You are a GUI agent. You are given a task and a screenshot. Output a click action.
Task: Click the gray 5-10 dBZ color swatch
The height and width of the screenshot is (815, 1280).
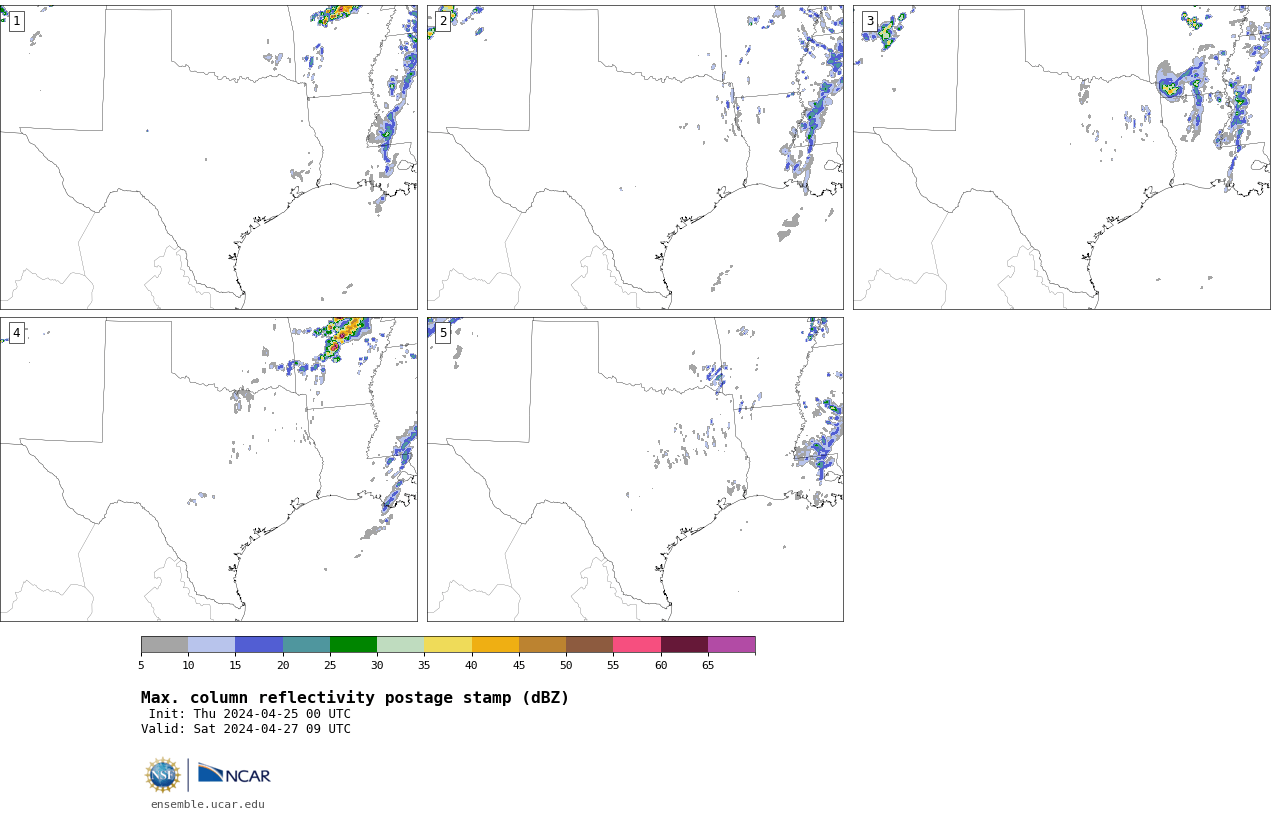pyautogui.click(x=164, y=645)
